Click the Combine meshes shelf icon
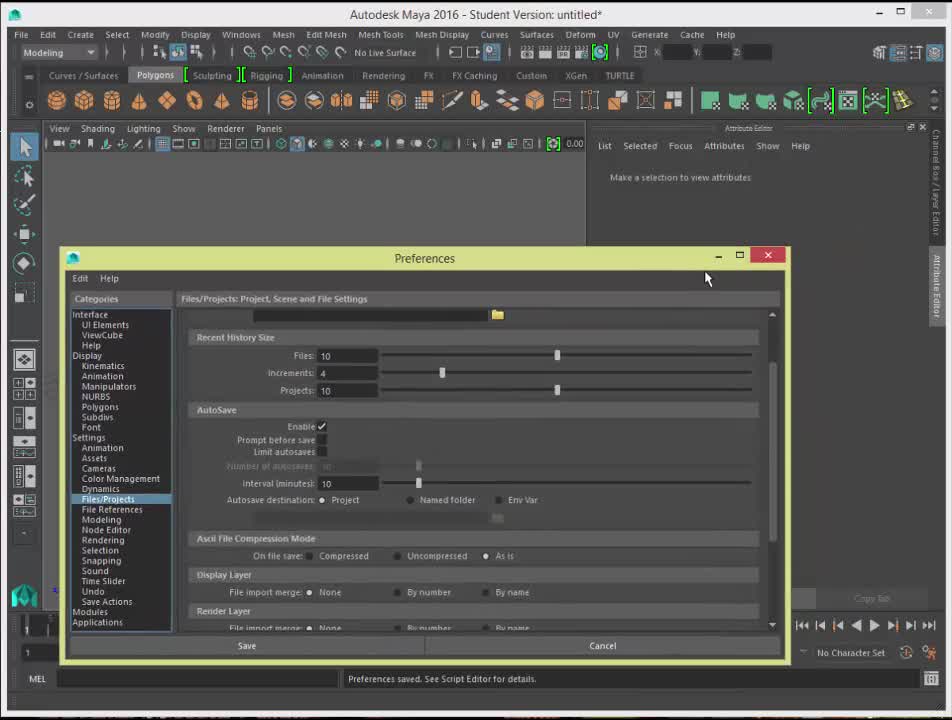 click(x=287, y=101)
